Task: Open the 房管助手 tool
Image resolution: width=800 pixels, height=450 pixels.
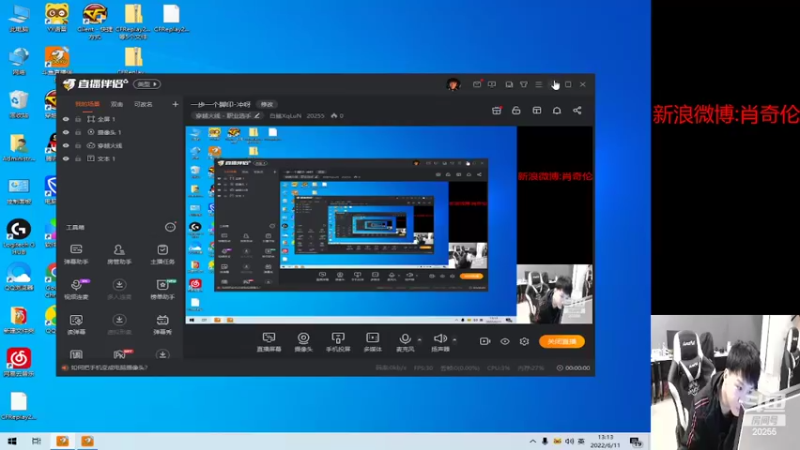Action: coord(119,254)
